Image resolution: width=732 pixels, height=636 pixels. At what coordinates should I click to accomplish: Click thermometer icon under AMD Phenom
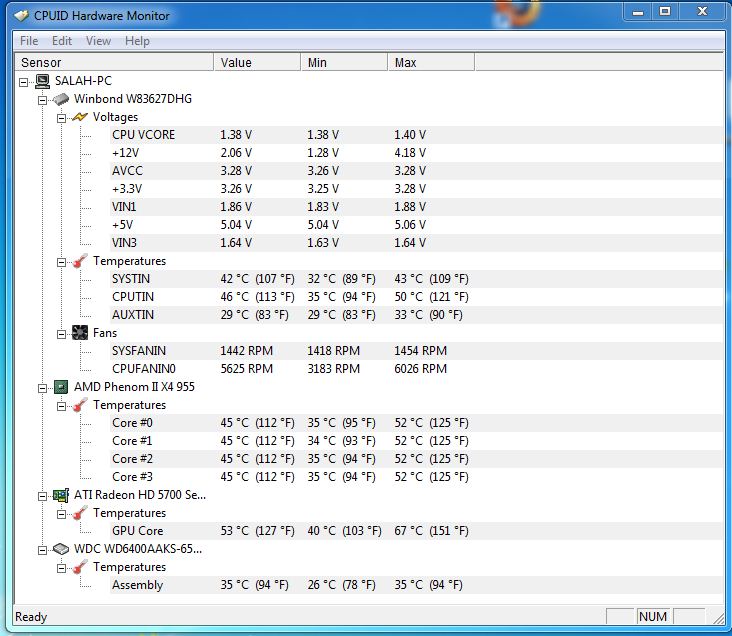[x=80, y=405]
